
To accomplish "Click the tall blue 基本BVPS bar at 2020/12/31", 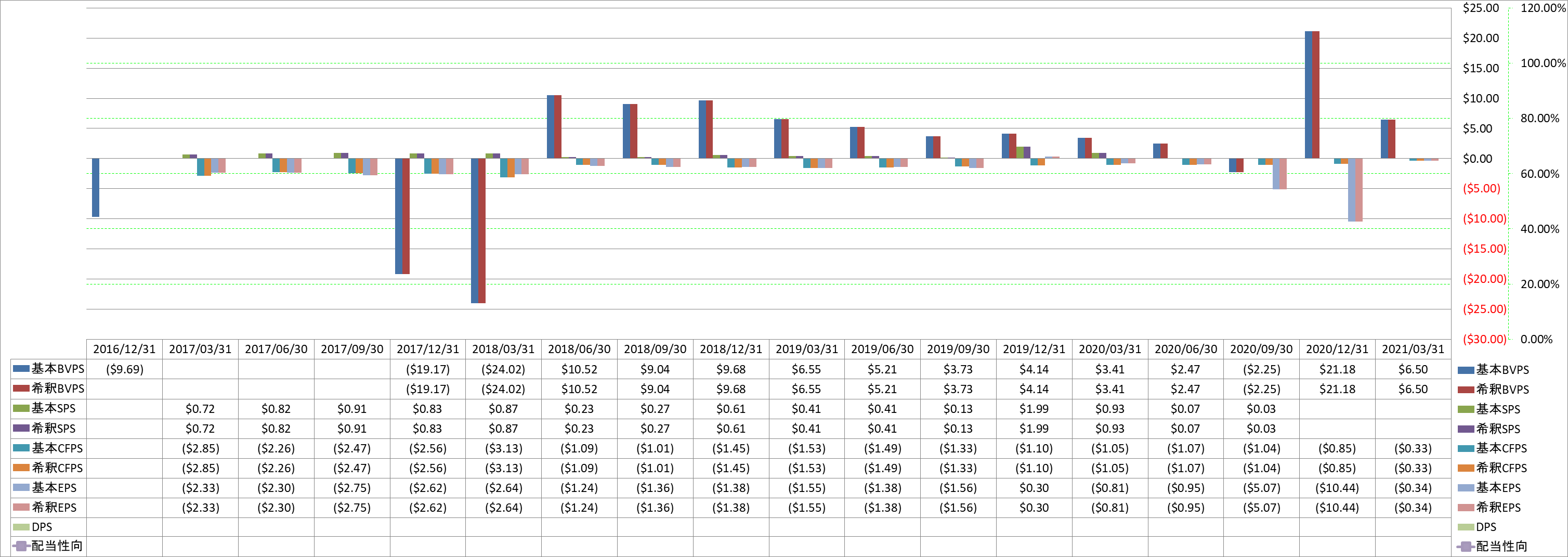I will (x=1308, y=94).
